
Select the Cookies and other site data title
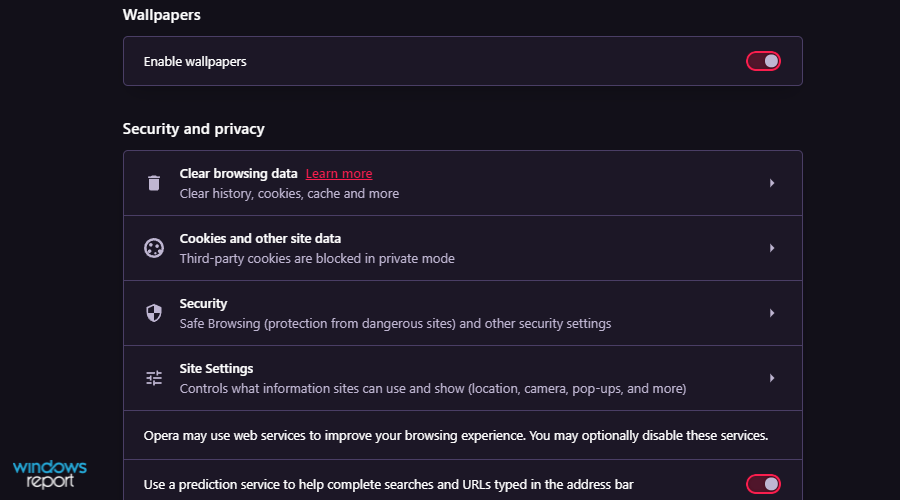click(x=260, y=238)
